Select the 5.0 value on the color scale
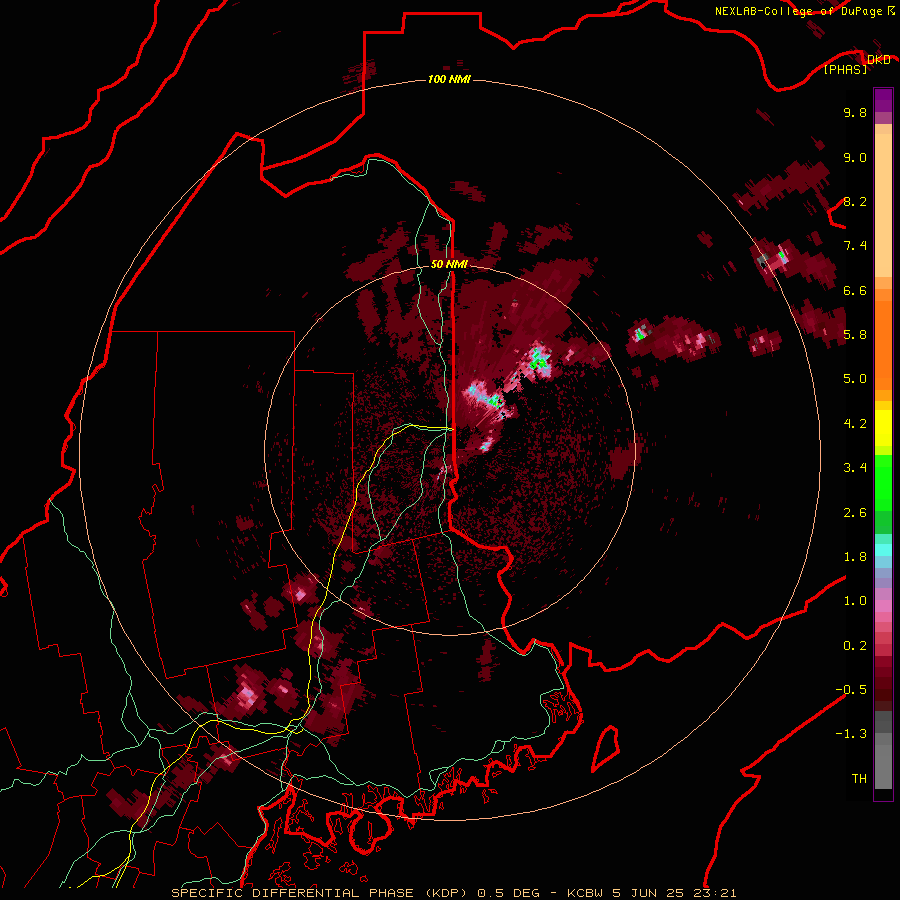The width and height of the screenshot is (900, 900). click(855, 379)
